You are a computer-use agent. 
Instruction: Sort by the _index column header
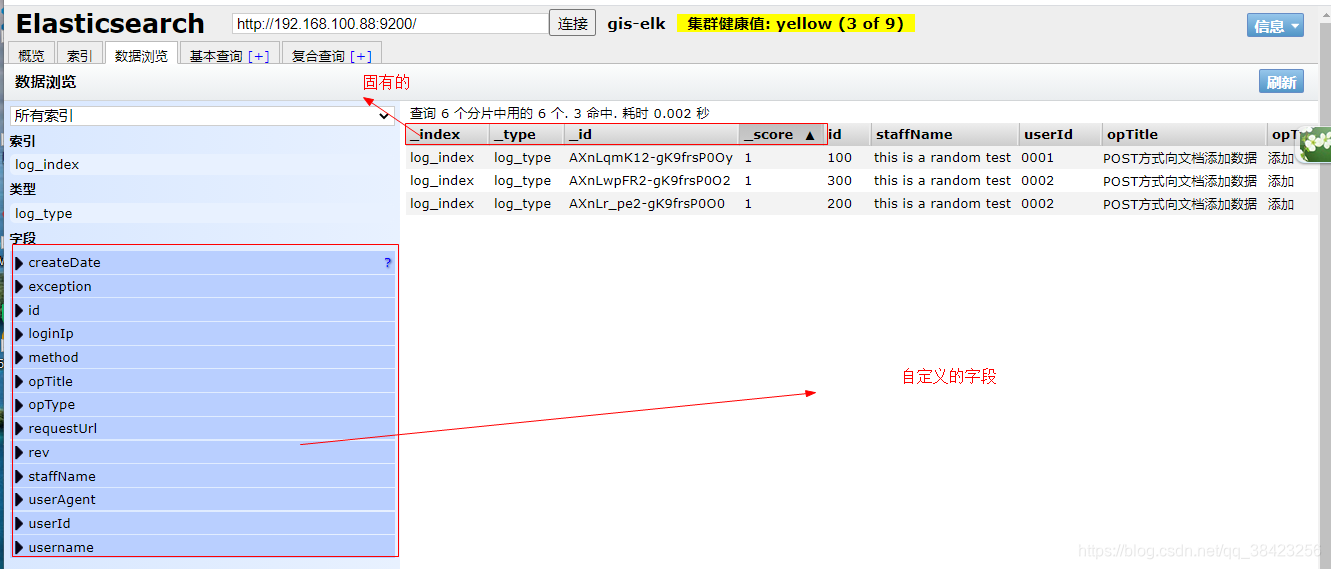point(447,135)
